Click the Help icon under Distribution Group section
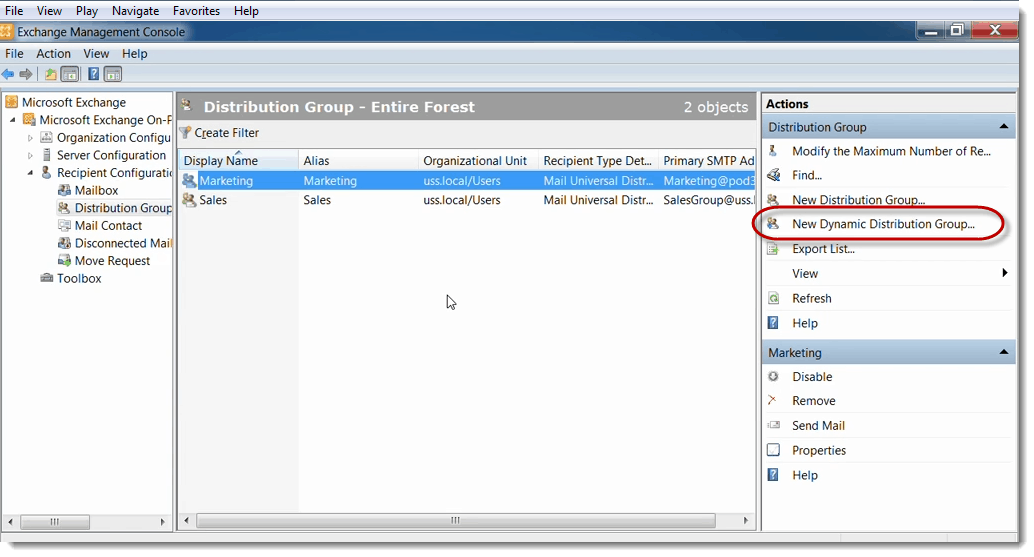This screenshot has width=1034, height=557. 774,323
